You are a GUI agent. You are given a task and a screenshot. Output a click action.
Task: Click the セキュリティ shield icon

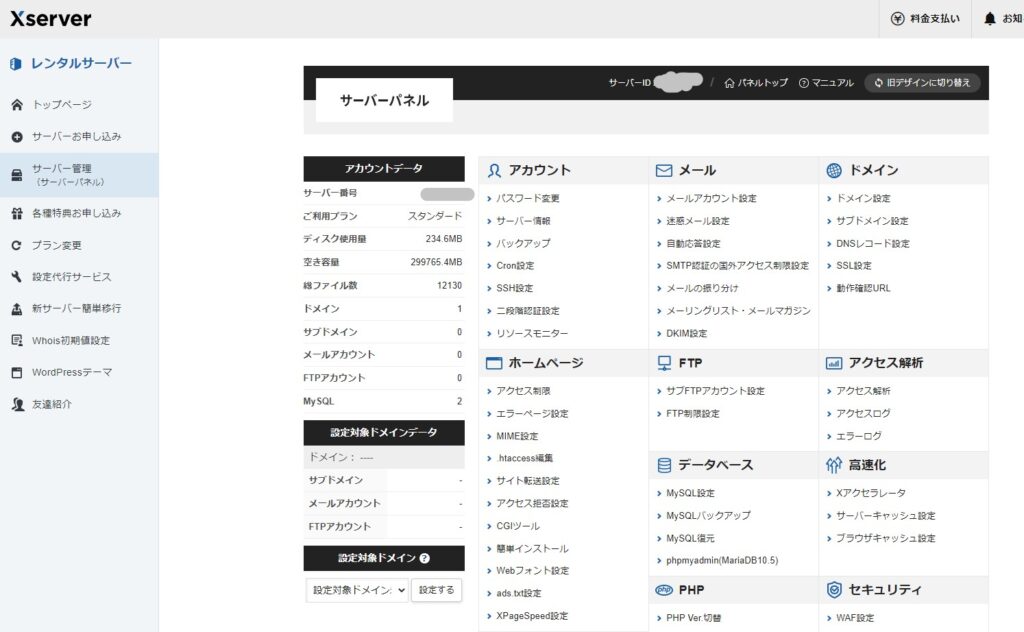coord(834,590)
